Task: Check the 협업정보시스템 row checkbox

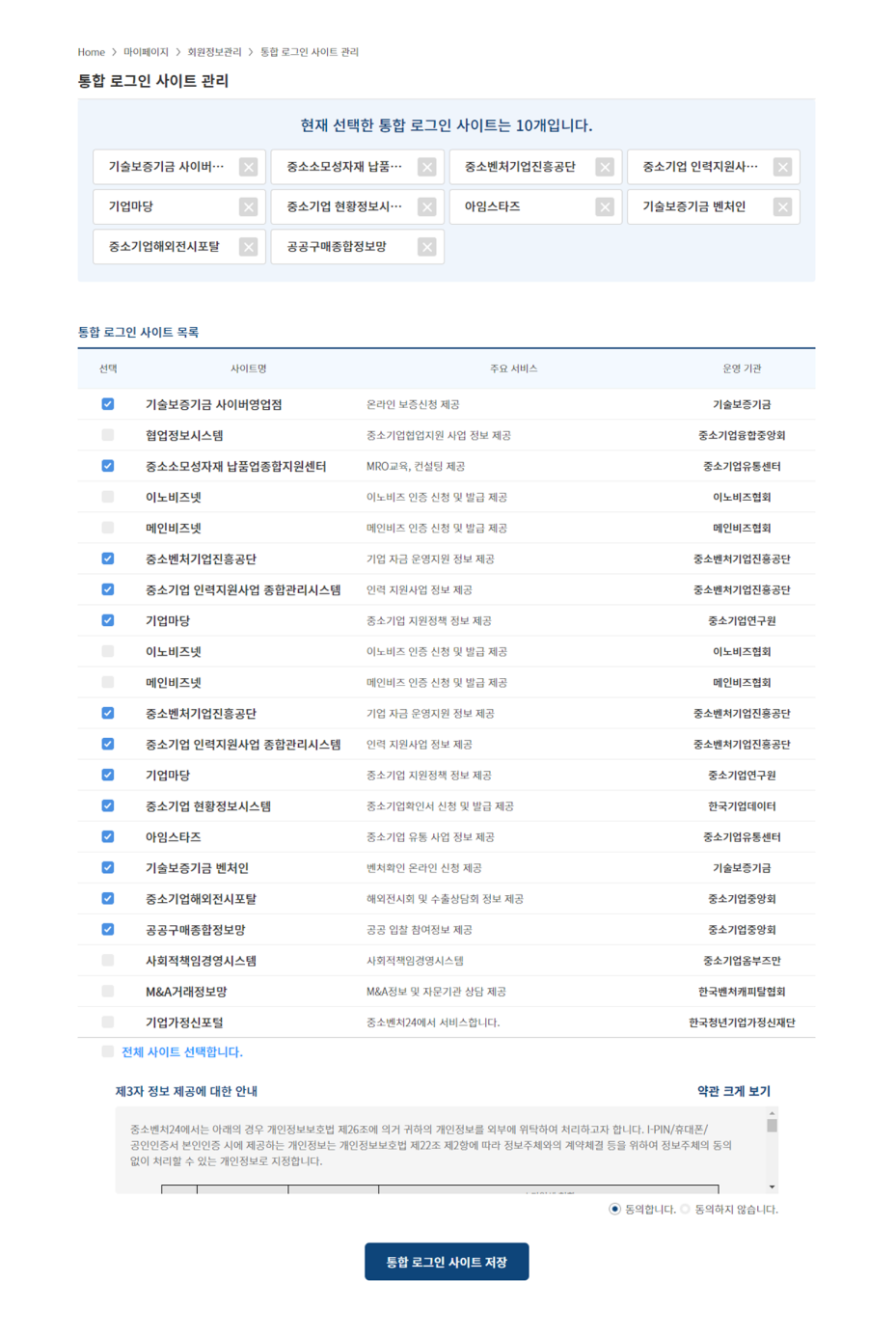Action: coord(108,435)
